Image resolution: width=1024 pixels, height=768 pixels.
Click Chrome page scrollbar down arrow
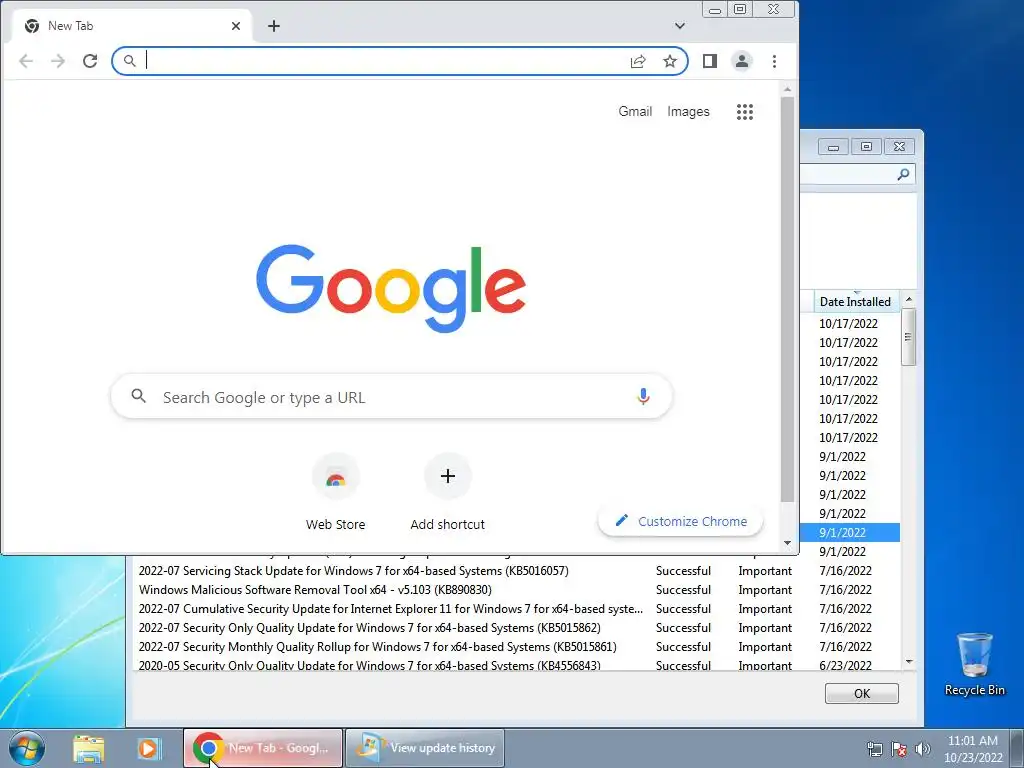click(x=787, y=543)
